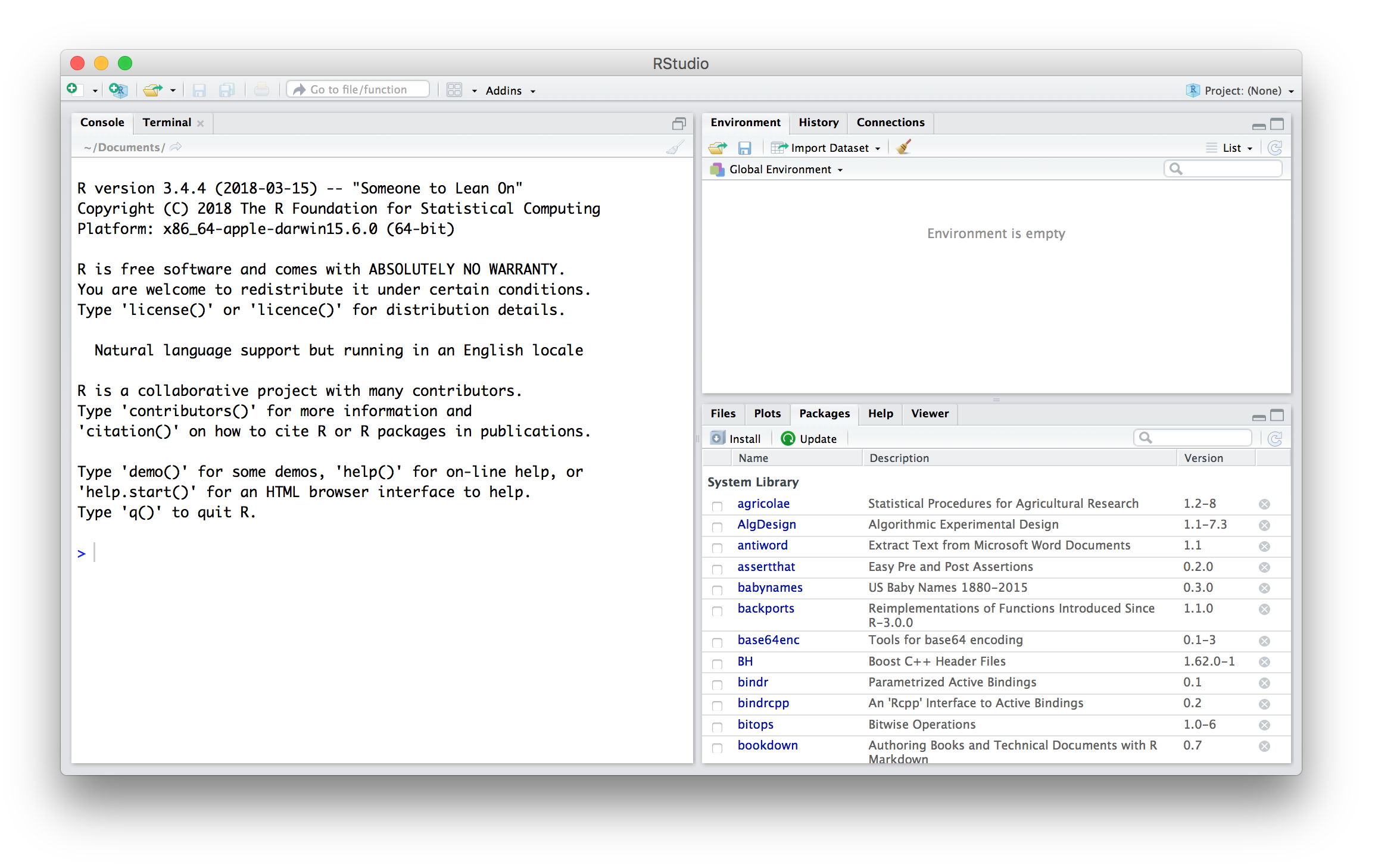The image size is (1397, 868).
Task: Open the List view dropdown
Action: point(1230,148)
